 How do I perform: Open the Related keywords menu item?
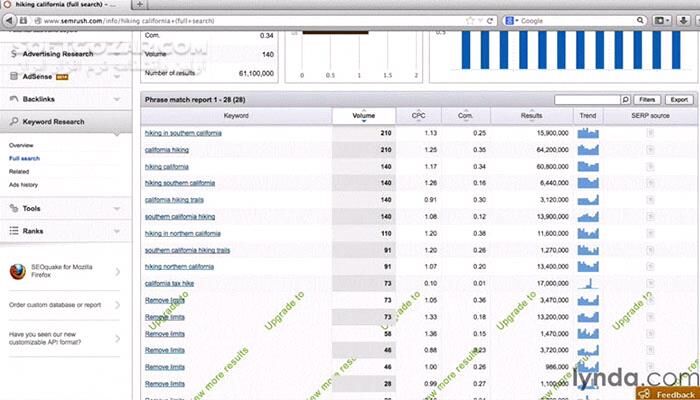coord(19,172)
